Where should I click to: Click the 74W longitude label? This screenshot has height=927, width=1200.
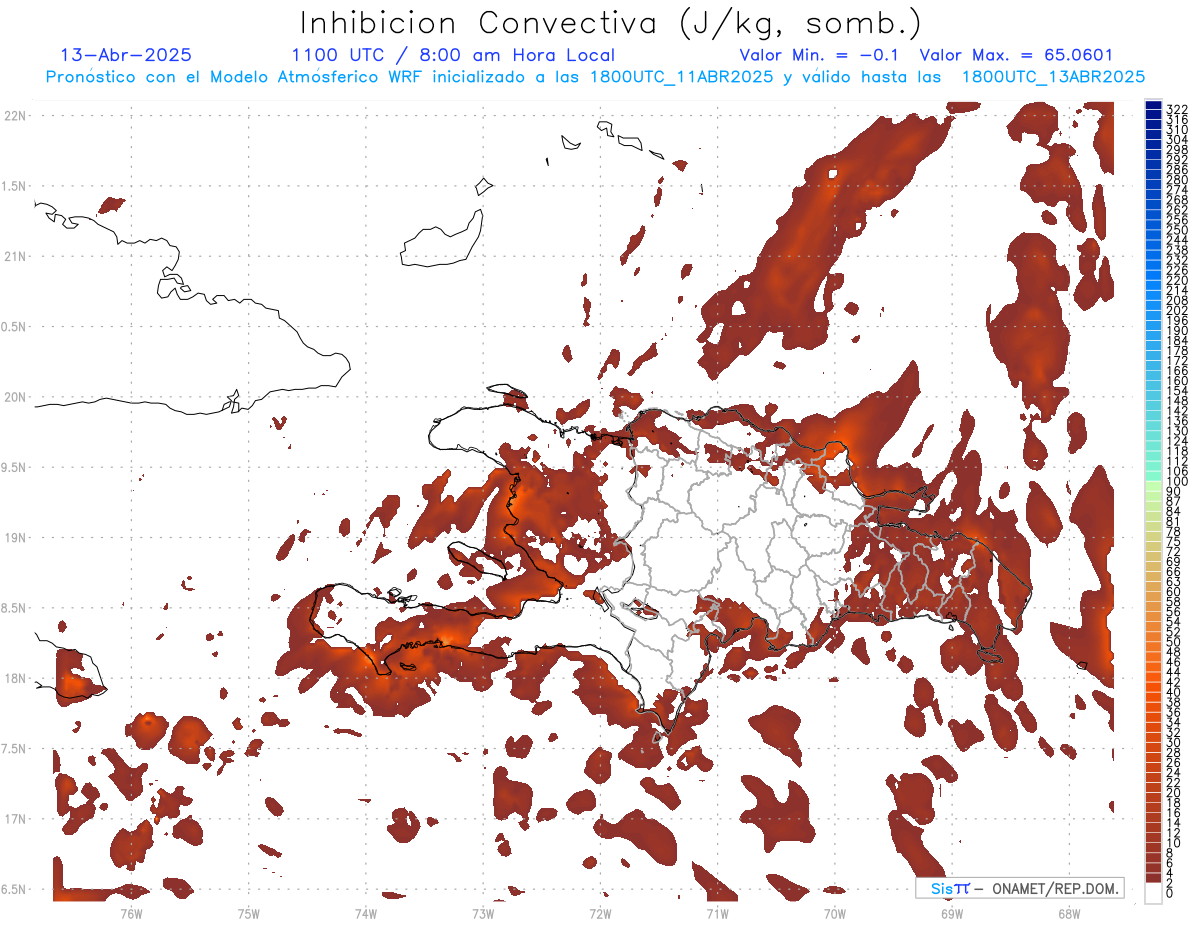pyautogui.click(x=365, y=913)
